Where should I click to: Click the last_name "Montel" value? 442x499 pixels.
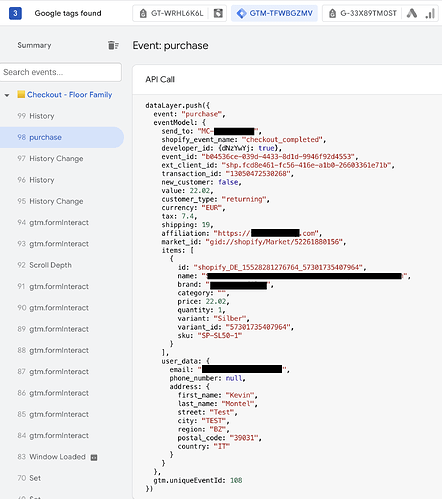point(238,404)
